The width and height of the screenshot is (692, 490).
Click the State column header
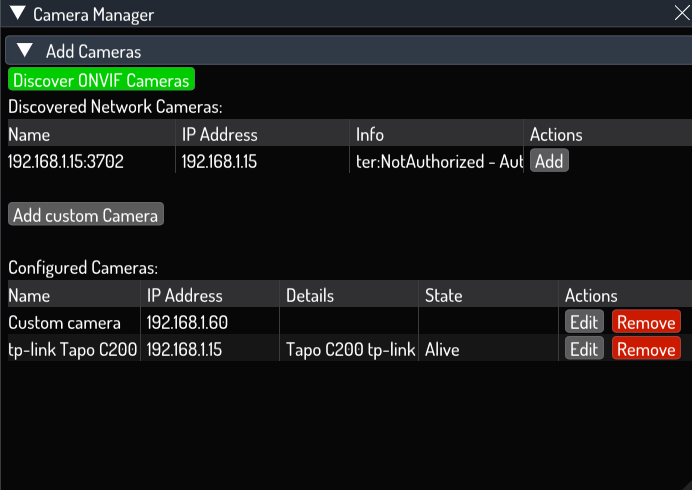[444, 295]
